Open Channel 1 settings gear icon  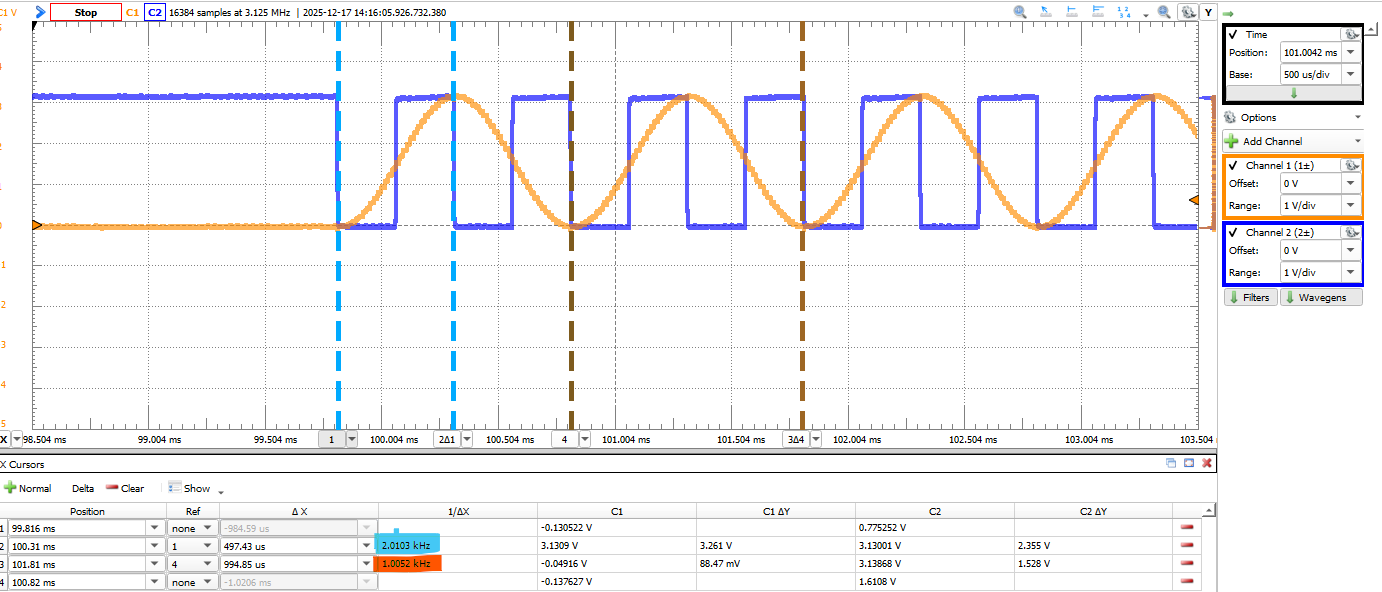[1349, 165]
